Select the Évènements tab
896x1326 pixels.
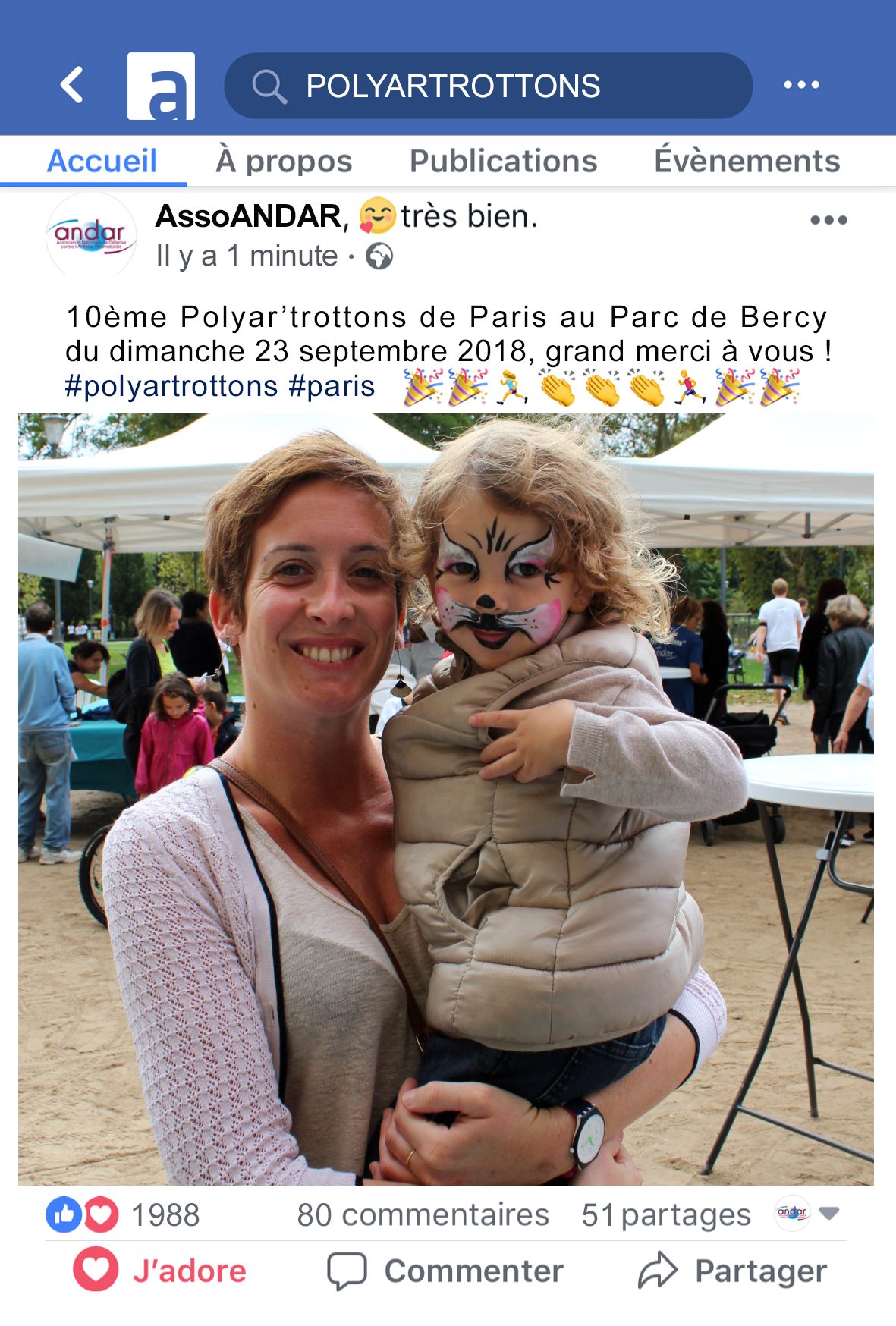coord(747,160)
